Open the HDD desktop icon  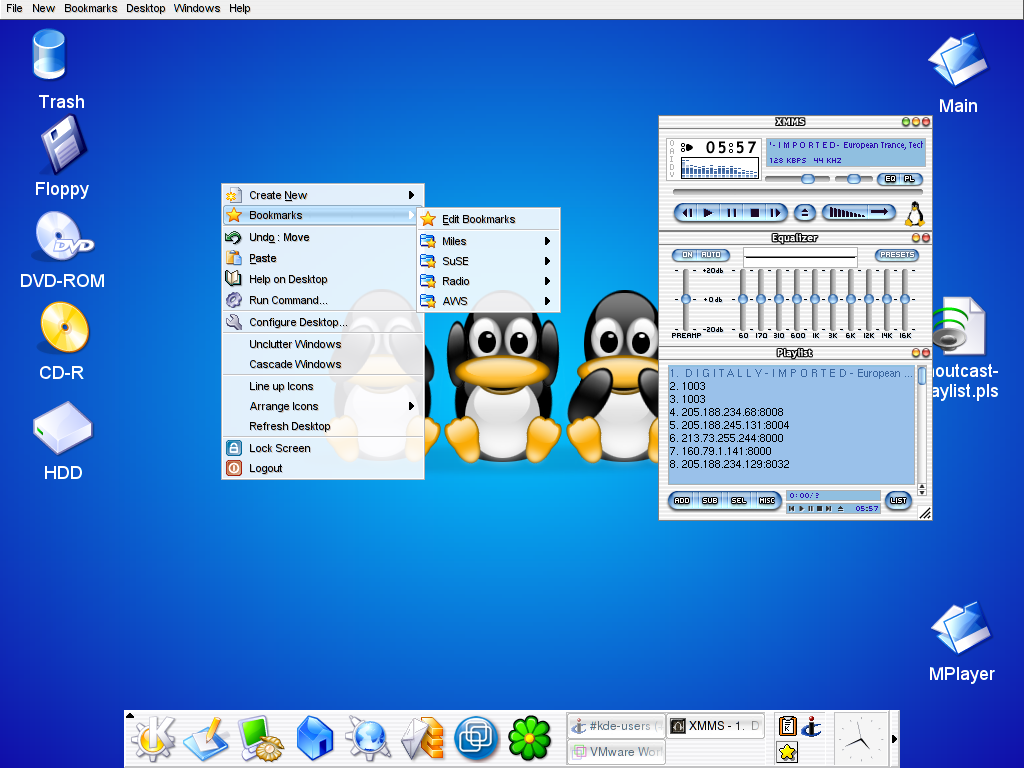click(63, 428)
